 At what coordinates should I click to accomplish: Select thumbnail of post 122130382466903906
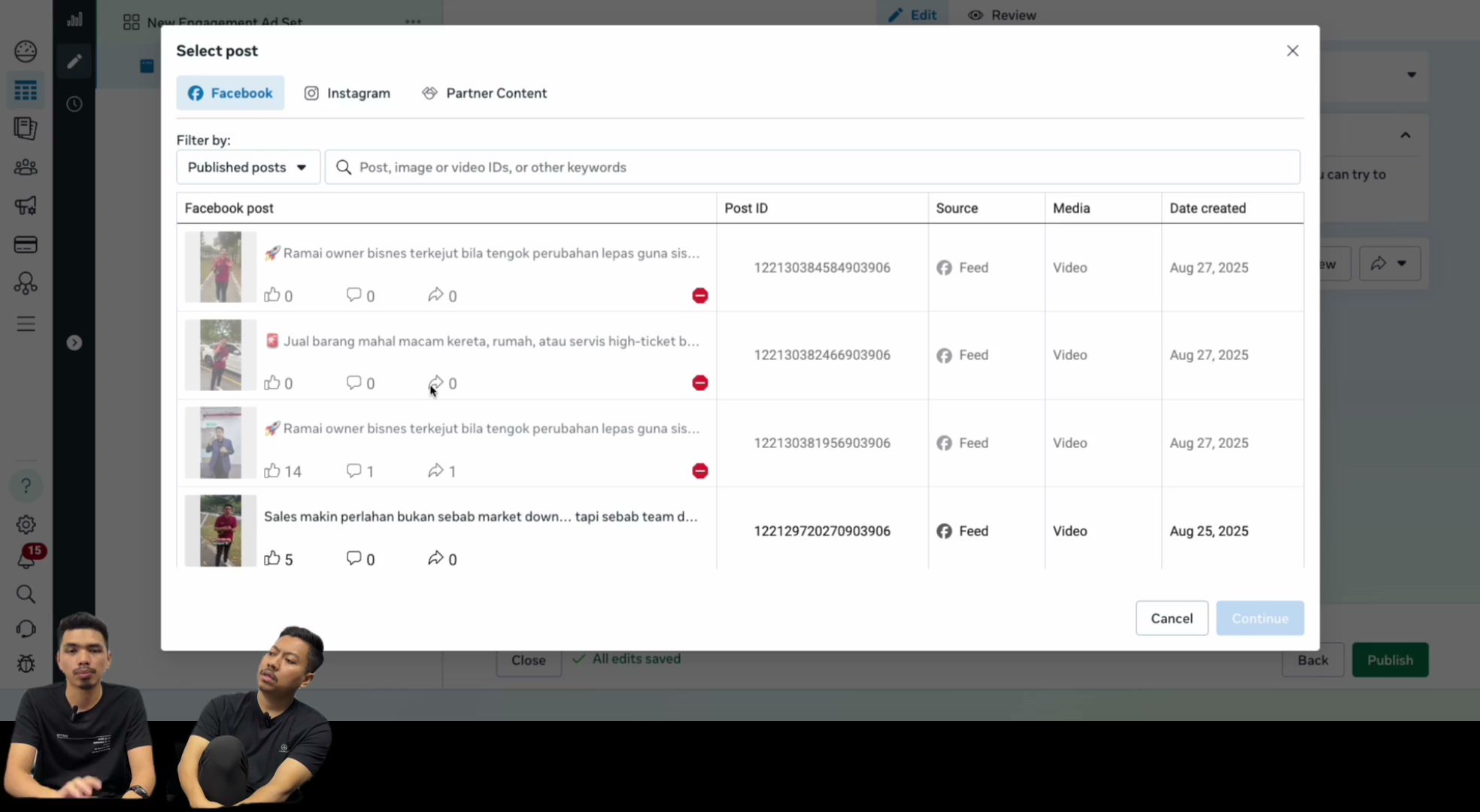coord(220,355)
